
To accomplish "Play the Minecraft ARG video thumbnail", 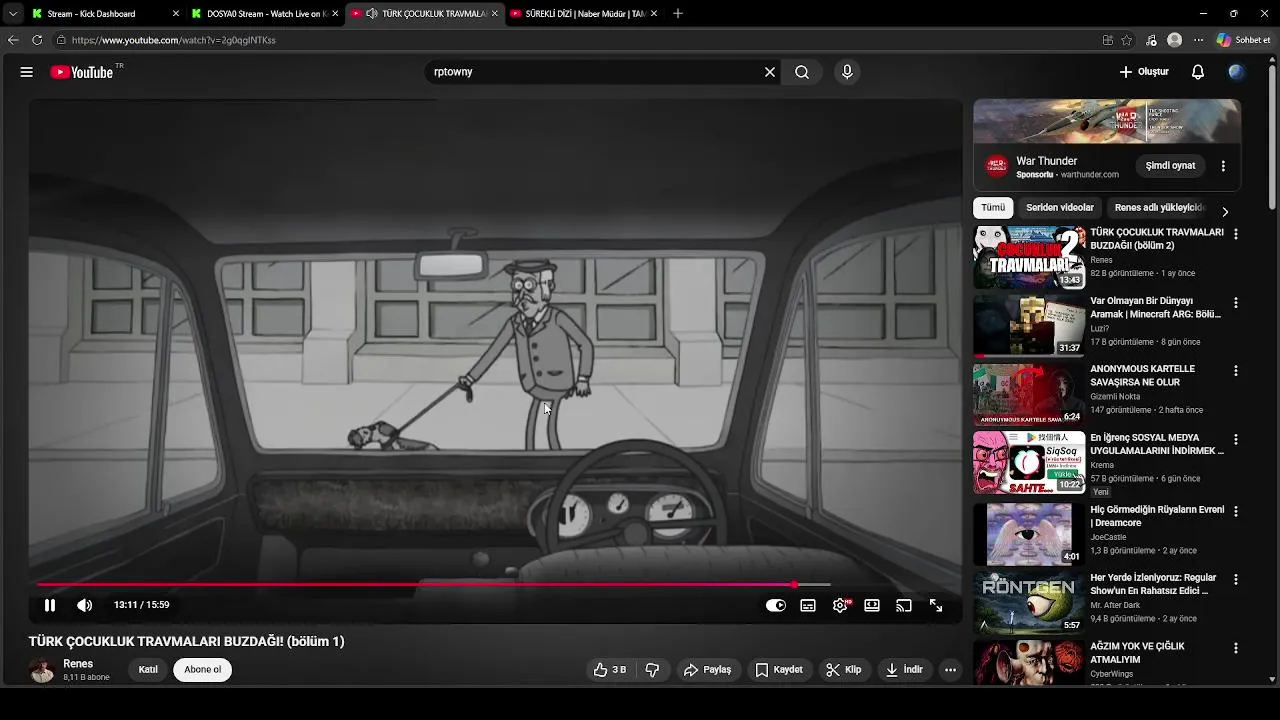I will (1029, 326).
